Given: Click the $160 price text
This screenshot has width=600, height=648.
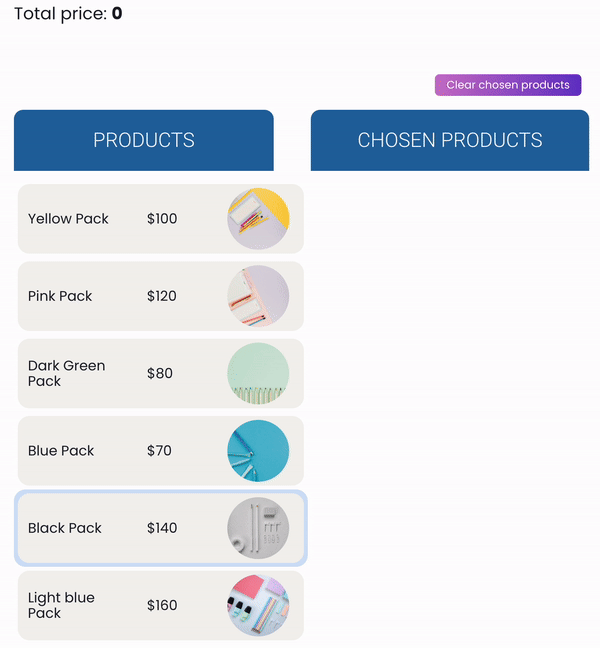Looking at the screenshot, I should tap(162, 605).
